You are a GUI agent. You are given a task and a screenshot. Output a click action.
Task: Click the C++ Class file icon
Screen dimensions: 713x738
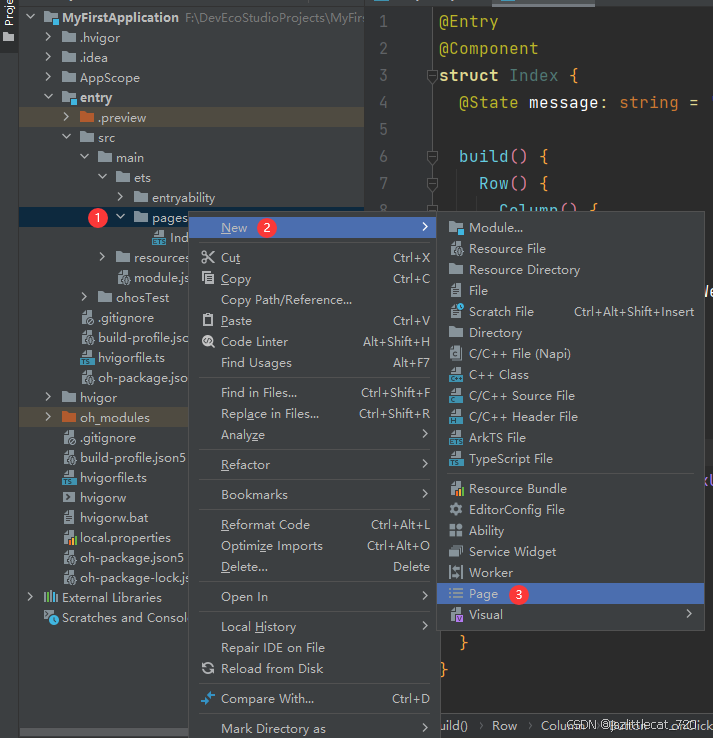pos(456,375)
